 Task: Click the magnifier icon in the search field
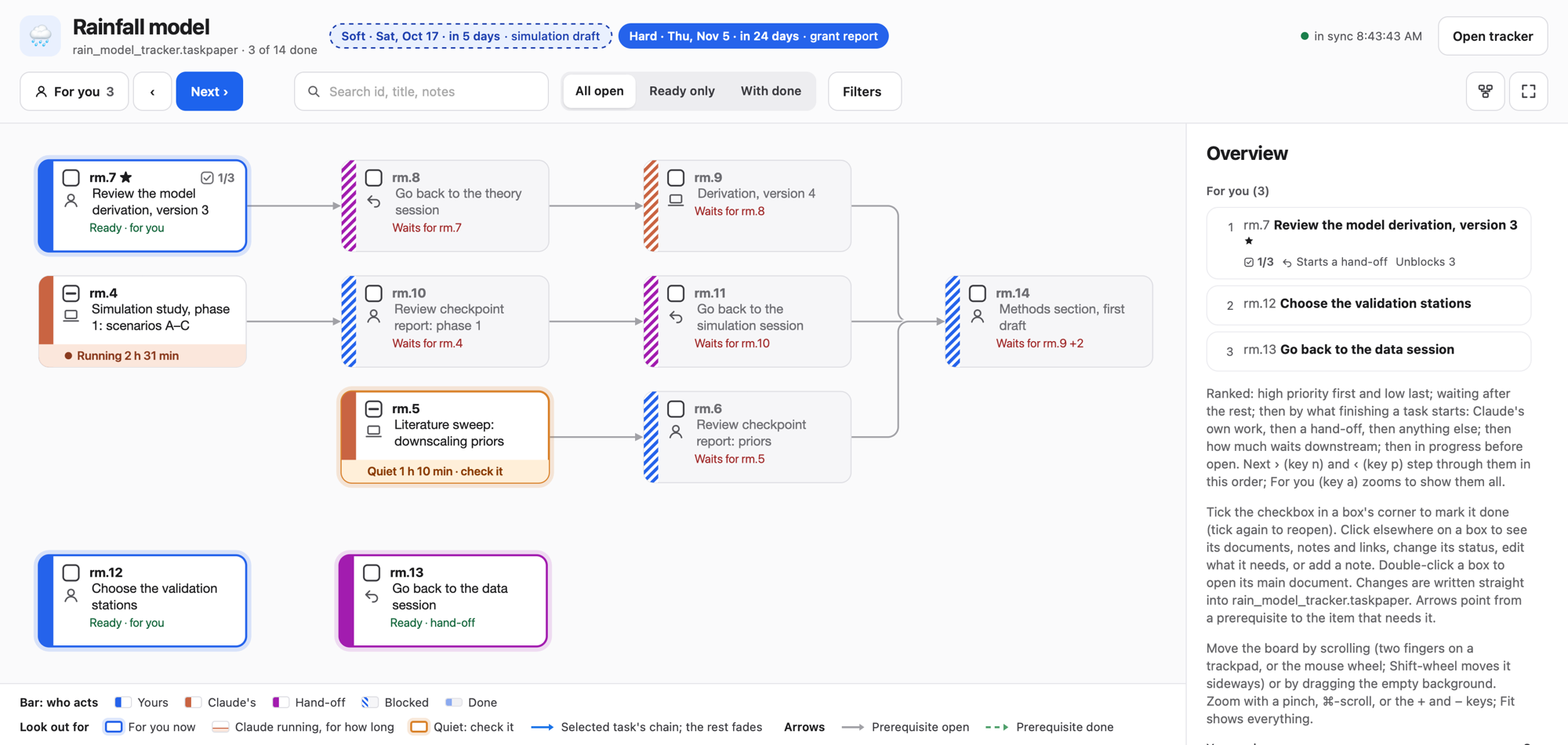point(314,92)
